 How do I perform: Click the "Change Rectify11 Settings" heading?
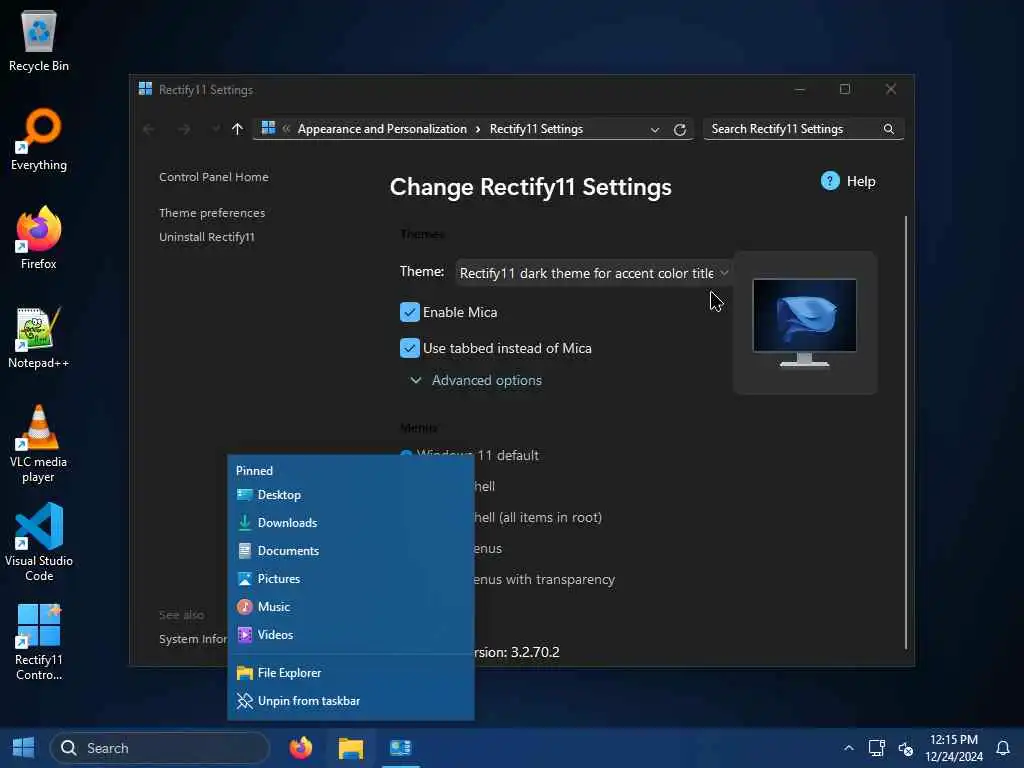coord(530,187)
